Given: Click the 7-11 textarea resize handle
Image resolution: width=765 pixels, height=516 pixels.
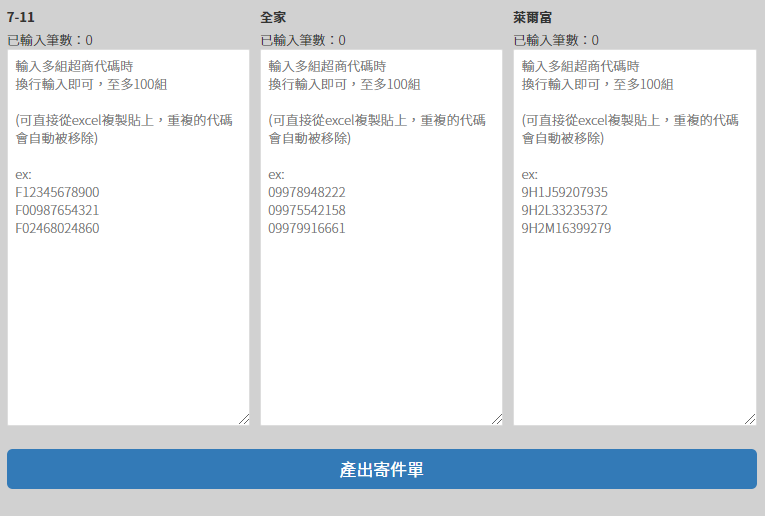Looking at the screenshot, I should (x=244, y=420).
